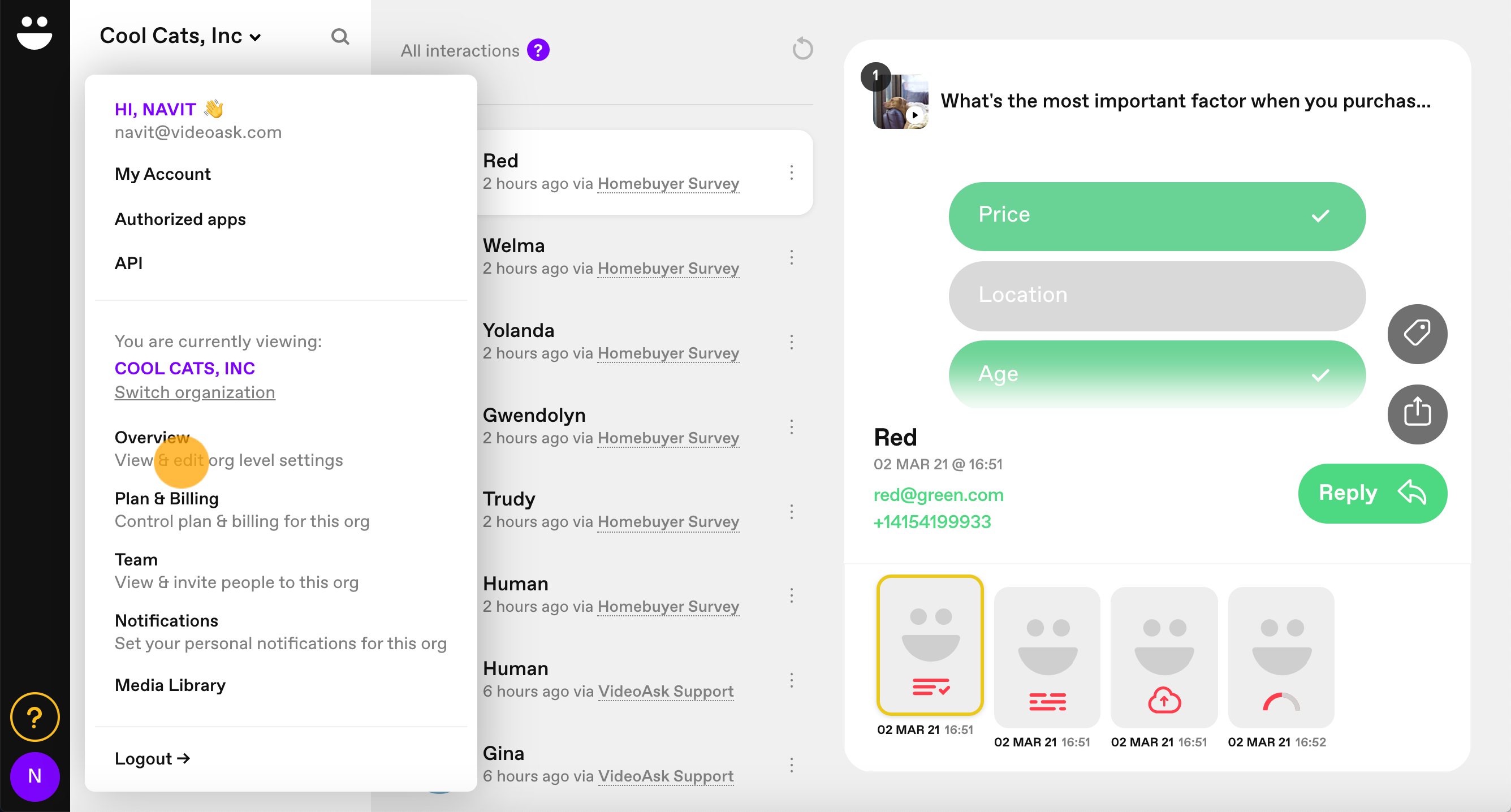Select the text answer thumbnail
Screen dimensions: 1511x812
[1047, 657]
